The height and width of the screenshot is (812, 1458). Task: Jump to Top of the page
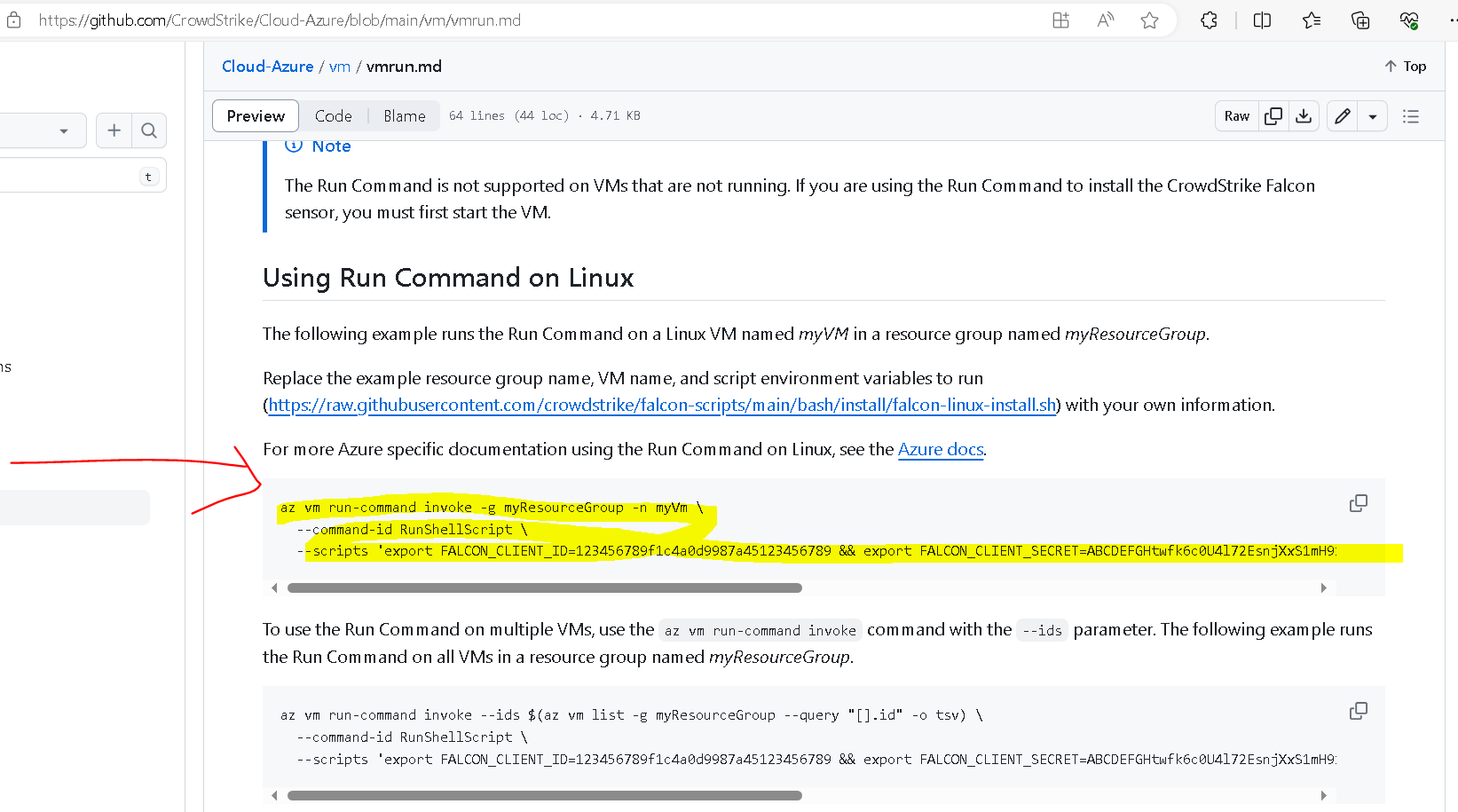point(1406,67)
